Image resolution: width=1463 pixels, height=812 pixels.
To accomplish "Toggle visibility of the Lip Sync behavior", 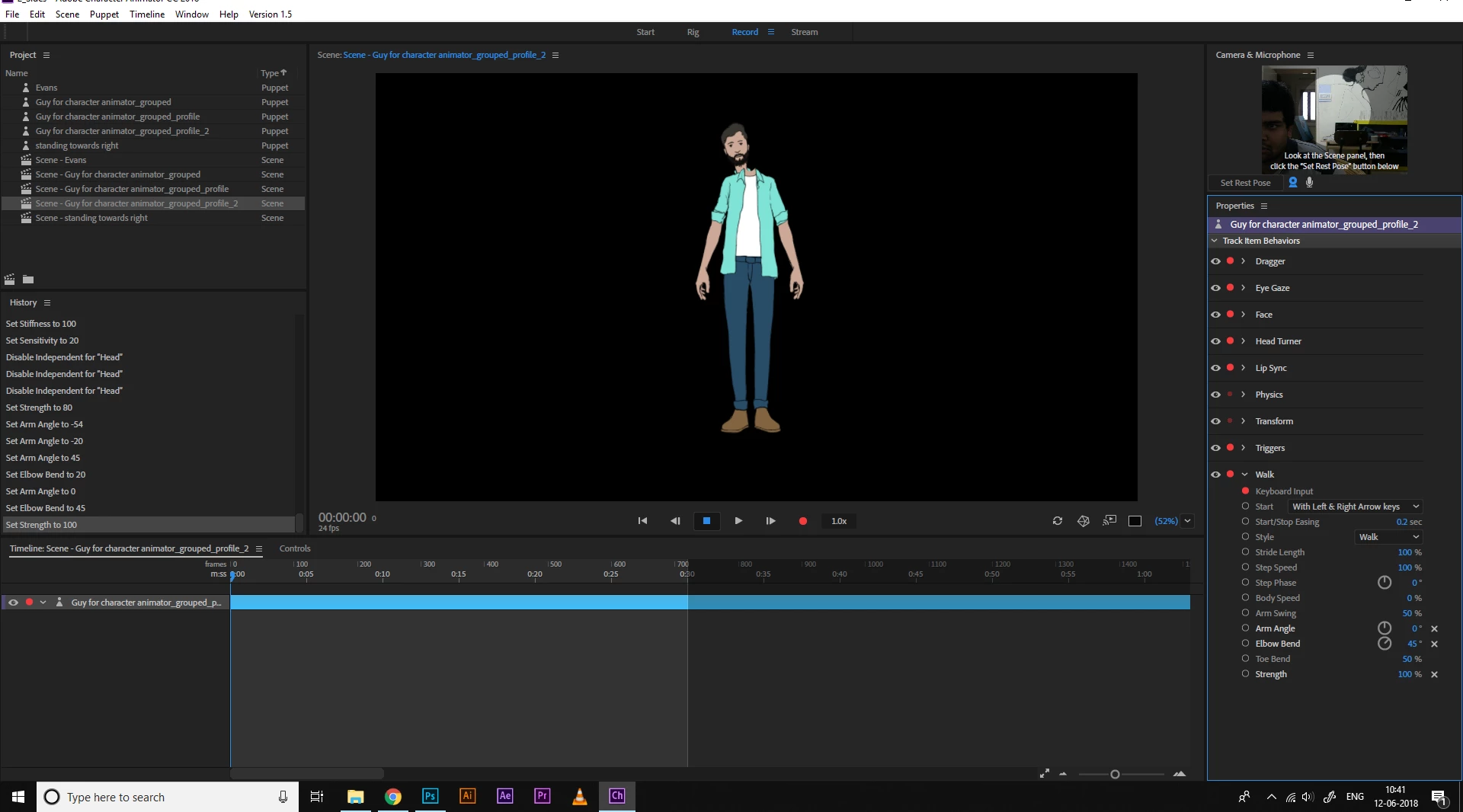I will [1215, 368].
